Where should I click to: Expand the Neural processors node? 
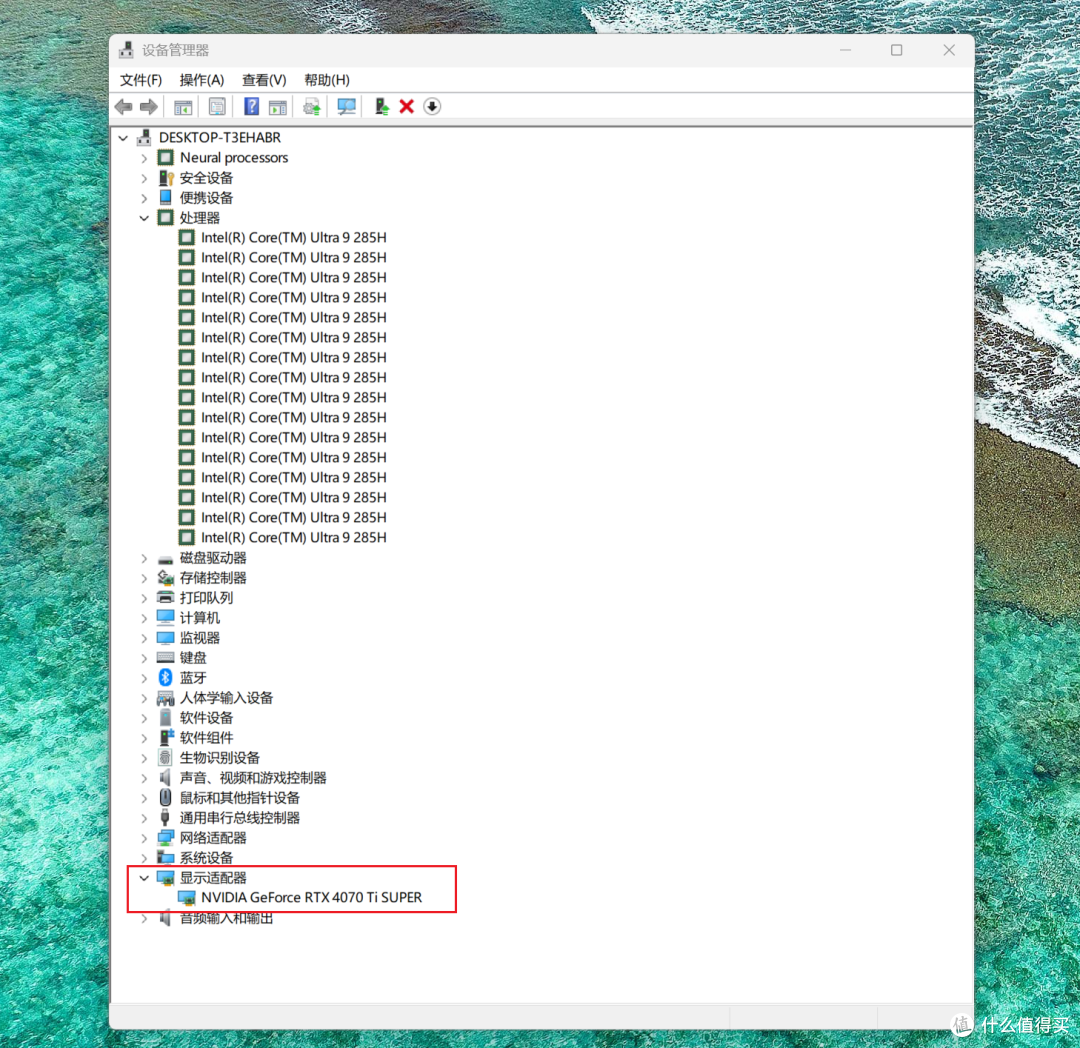pos(144,158)
